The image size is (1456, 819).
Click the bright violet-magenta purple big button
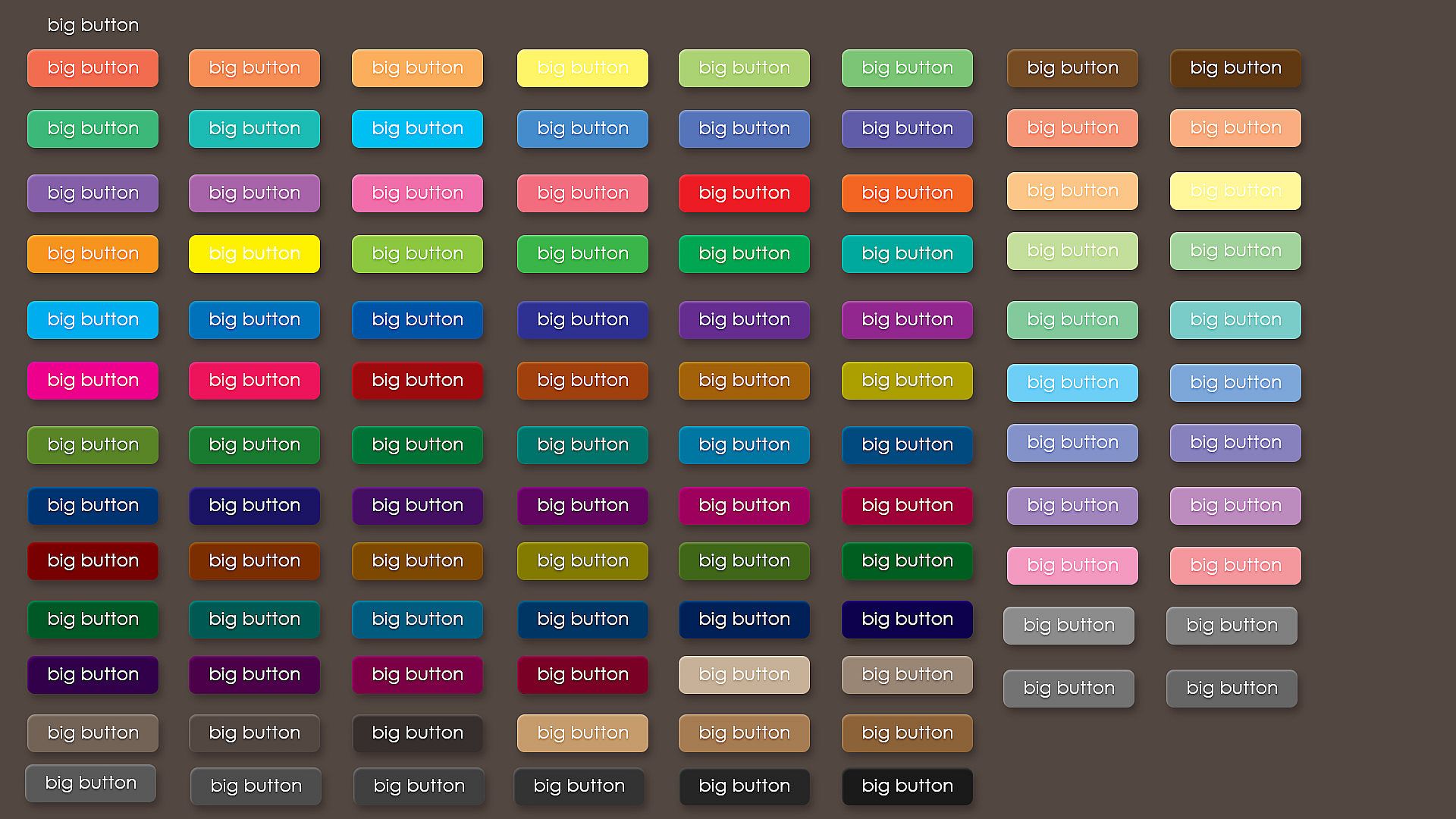(907, 319)
